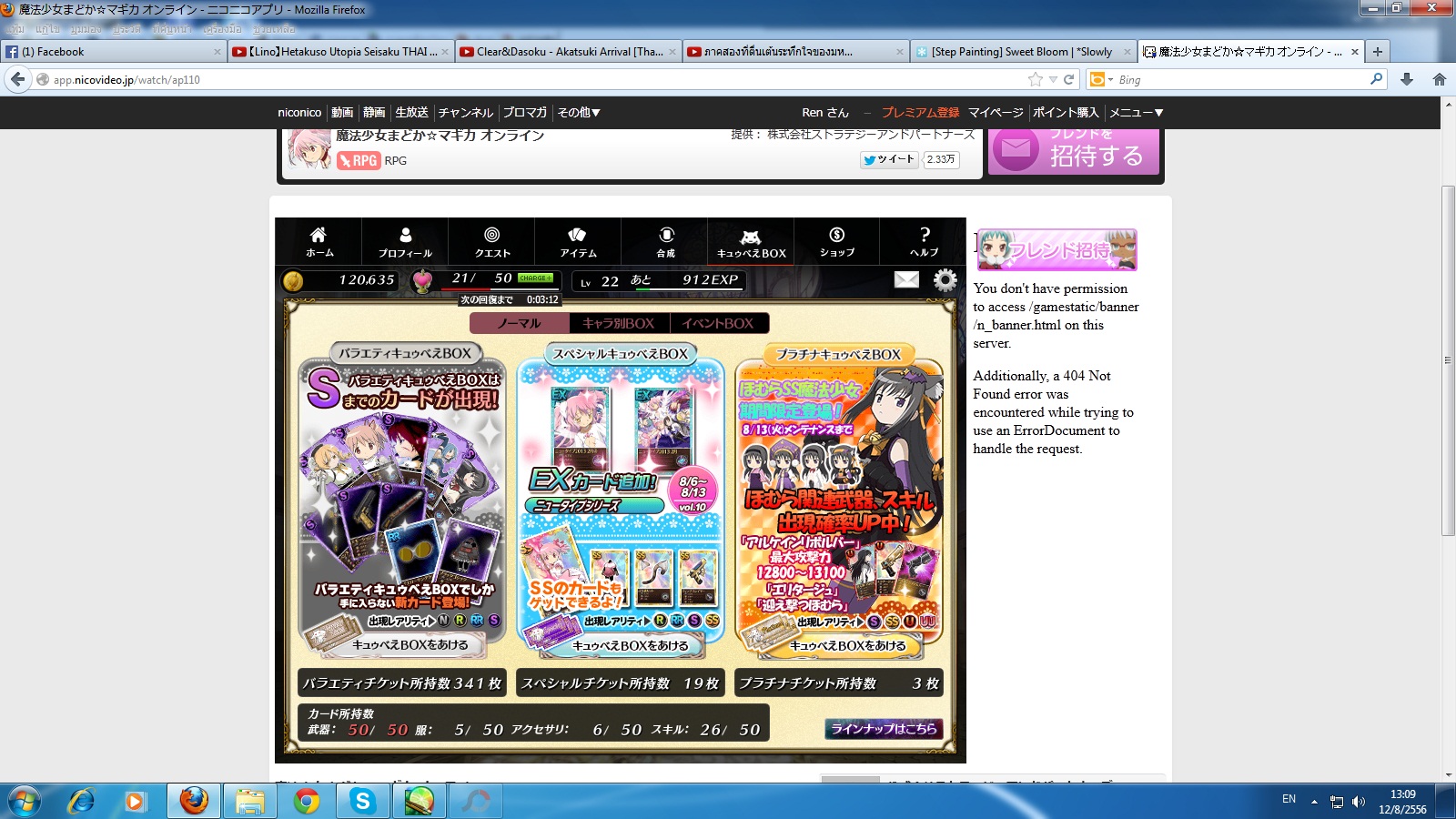Click the page vertical scrollbar thumb
Image resolution: width=1456 pixels, height=819 pixels.
pos(1448,360)
